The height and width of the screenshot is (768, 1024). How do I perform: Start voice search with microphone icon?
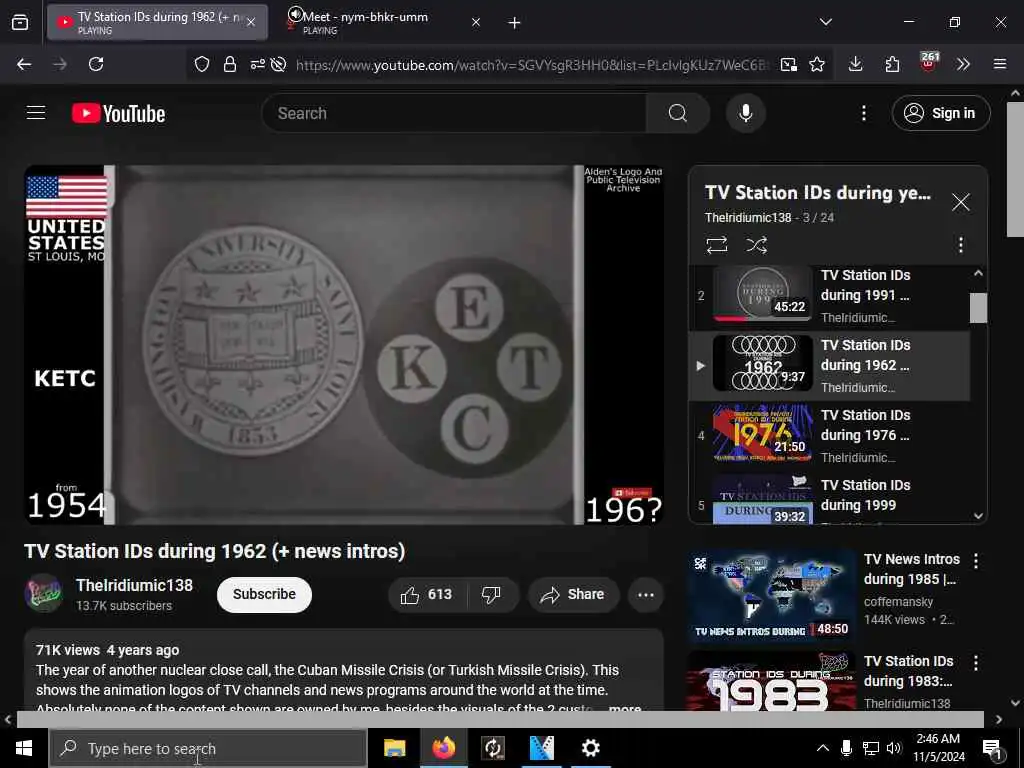pyautogui.click(x=745, y=113)
